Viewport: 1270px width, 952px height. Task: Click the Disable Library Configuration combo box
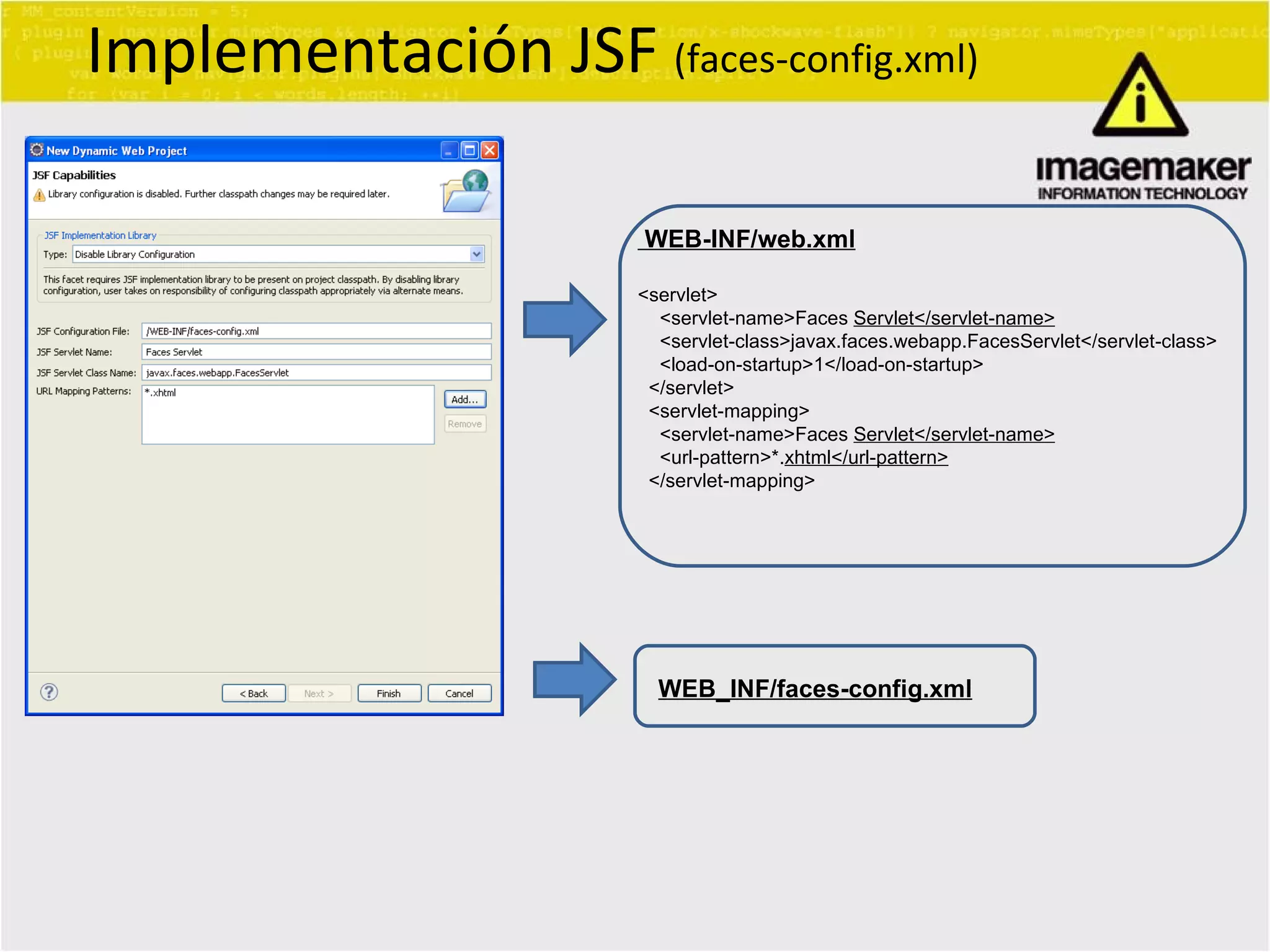[278, 254]
